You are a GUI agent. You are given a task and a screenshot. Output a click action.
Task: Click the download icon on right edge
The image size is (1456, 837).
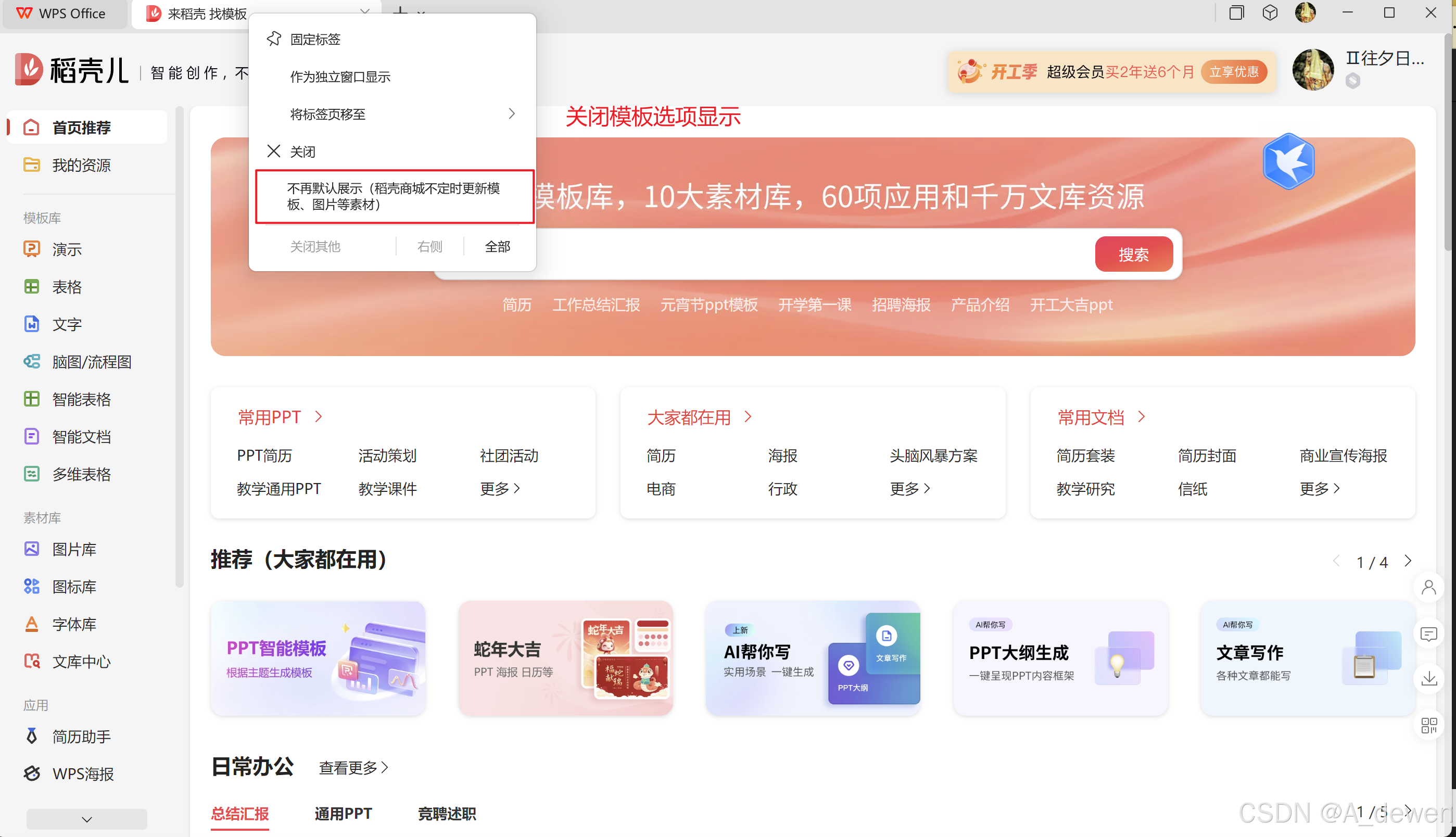[1428, 678]
